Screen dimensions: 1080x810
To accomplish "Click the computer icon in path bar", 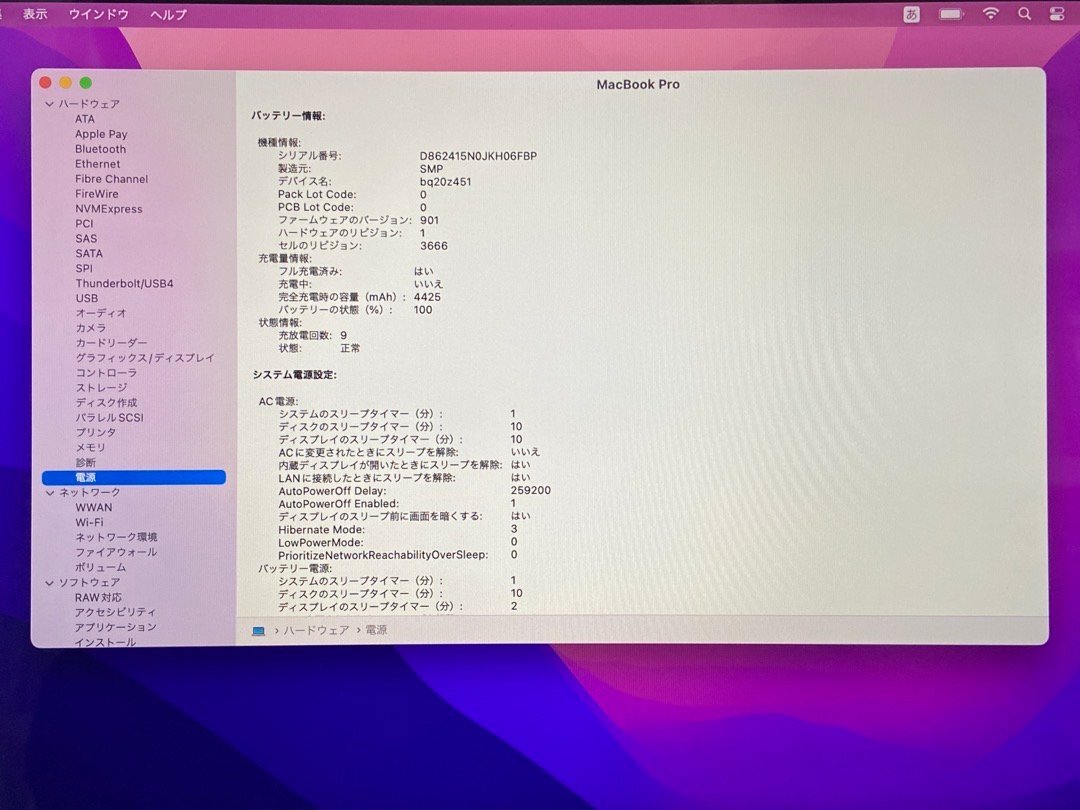I will (258, 630).
